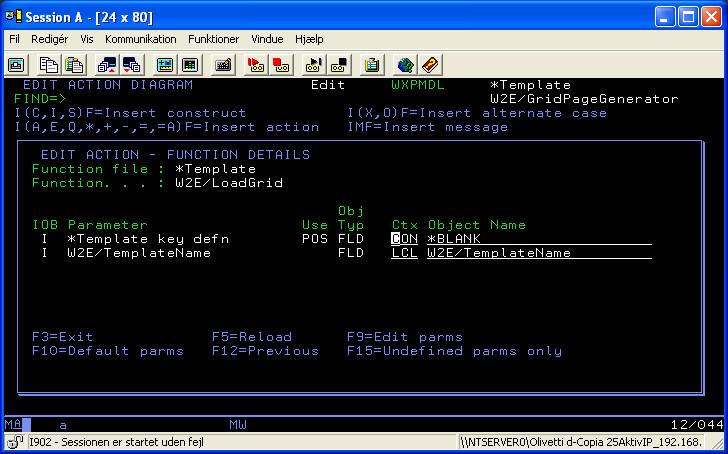Click 'I(C,I,S)F=Insert construct' hint text
The width and height of the screenshot is (728, 454).
pos(130,113)
